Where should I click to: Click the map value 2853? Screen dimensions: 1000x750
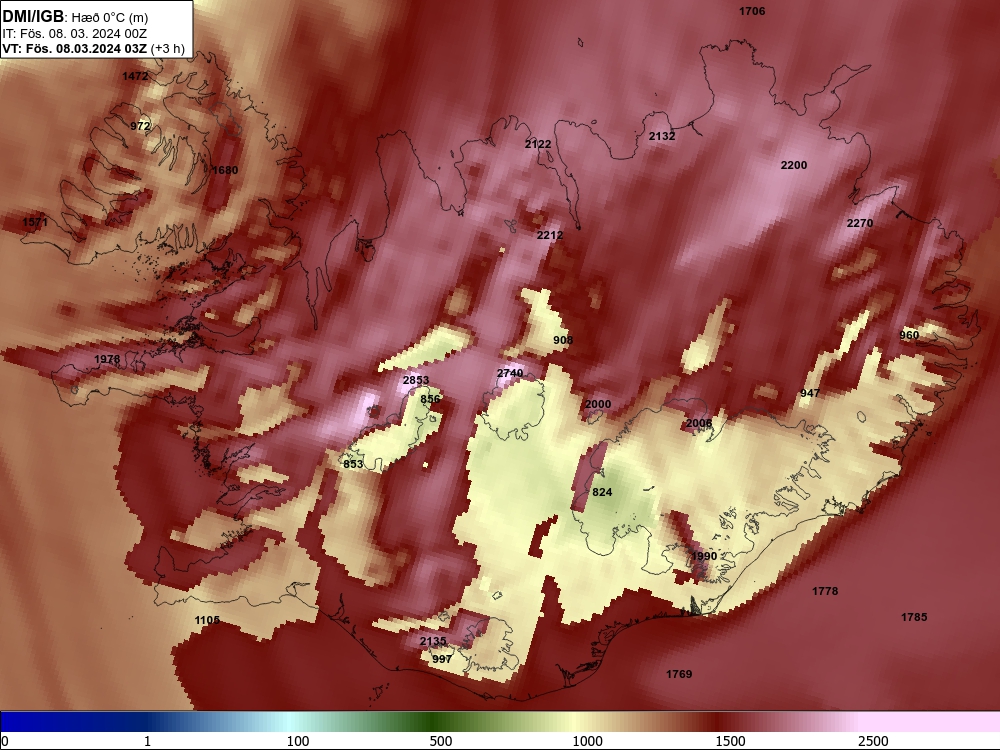point(416,380)
